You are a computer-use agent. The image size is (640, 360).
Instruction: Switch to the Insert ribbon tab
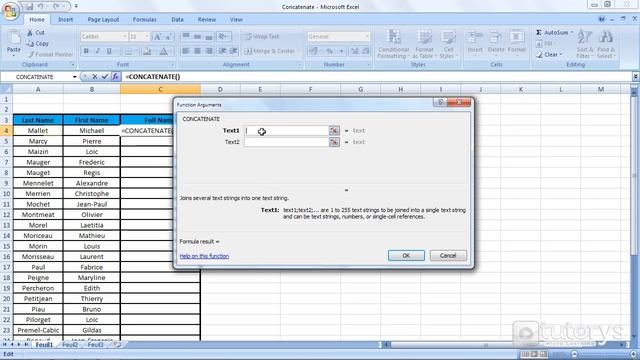(65, 19)
